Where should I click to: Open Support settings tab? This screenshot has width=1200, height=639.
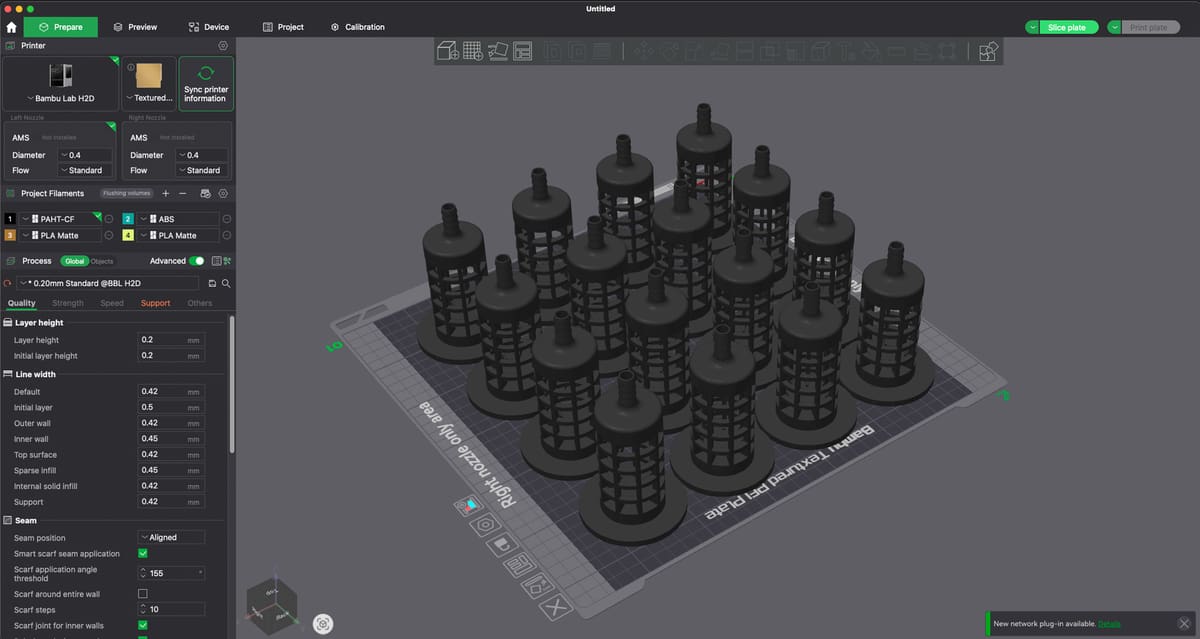(x=155, y=303)
